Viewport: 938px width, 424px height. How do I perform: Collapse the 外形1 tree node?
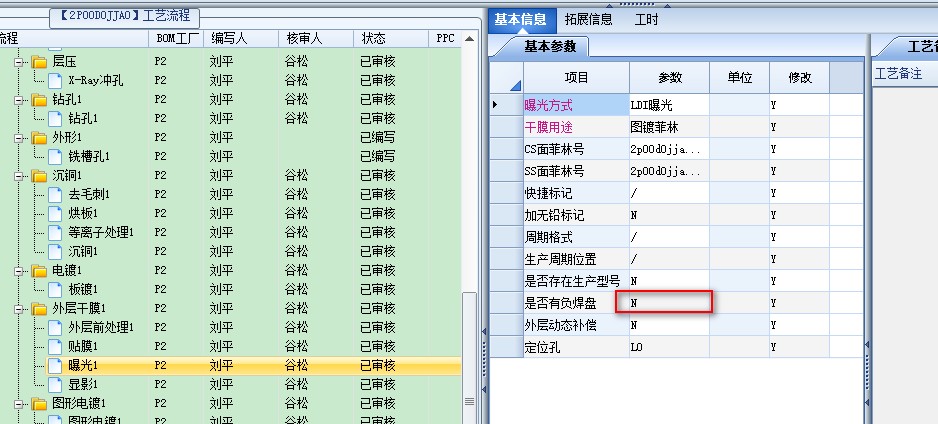[19, 138]
